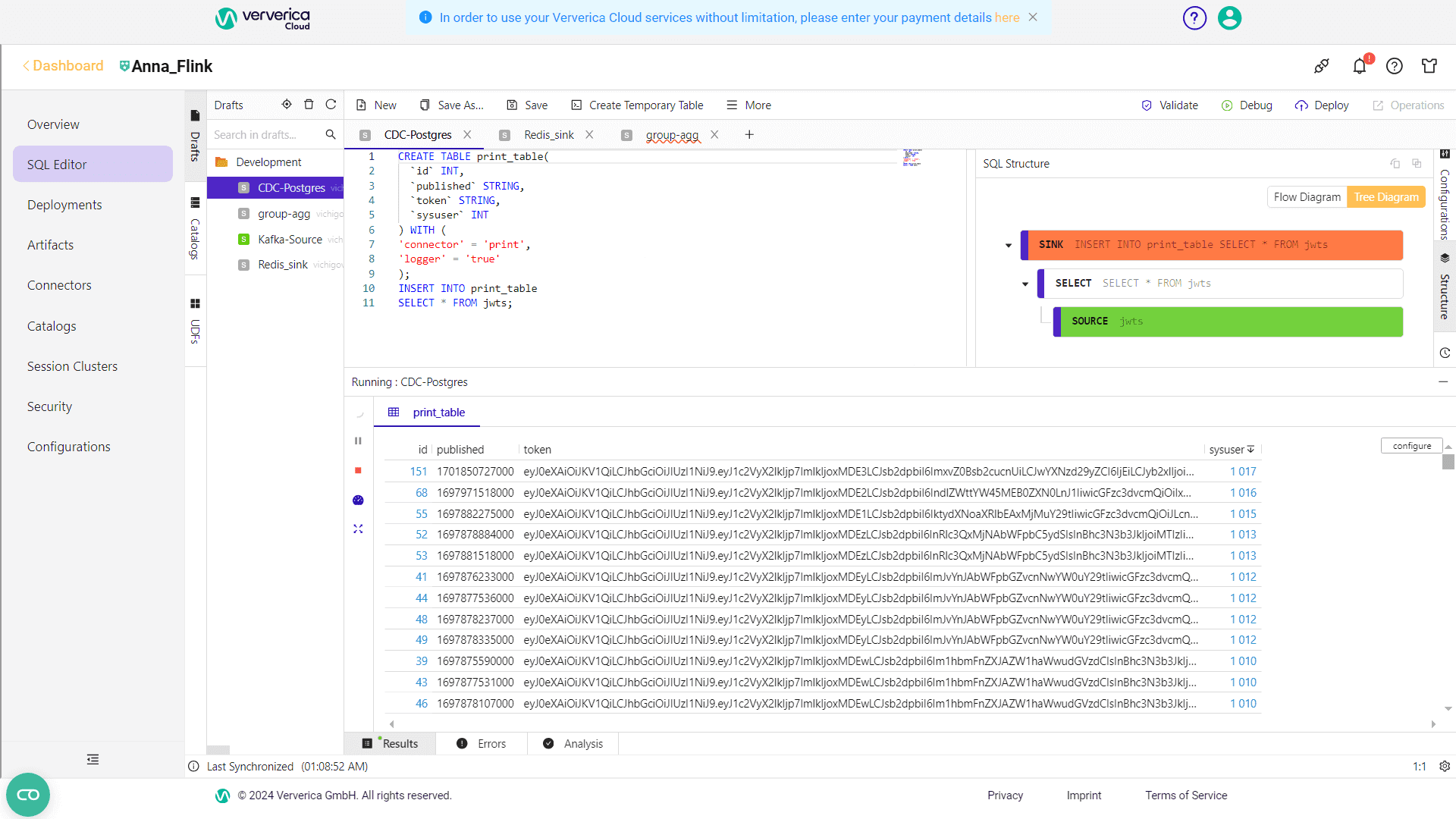Viewport: 1456px width, 819px height.
Task: Click the first copy icon in SQL Structure
Action: [x=1395, y=163]
